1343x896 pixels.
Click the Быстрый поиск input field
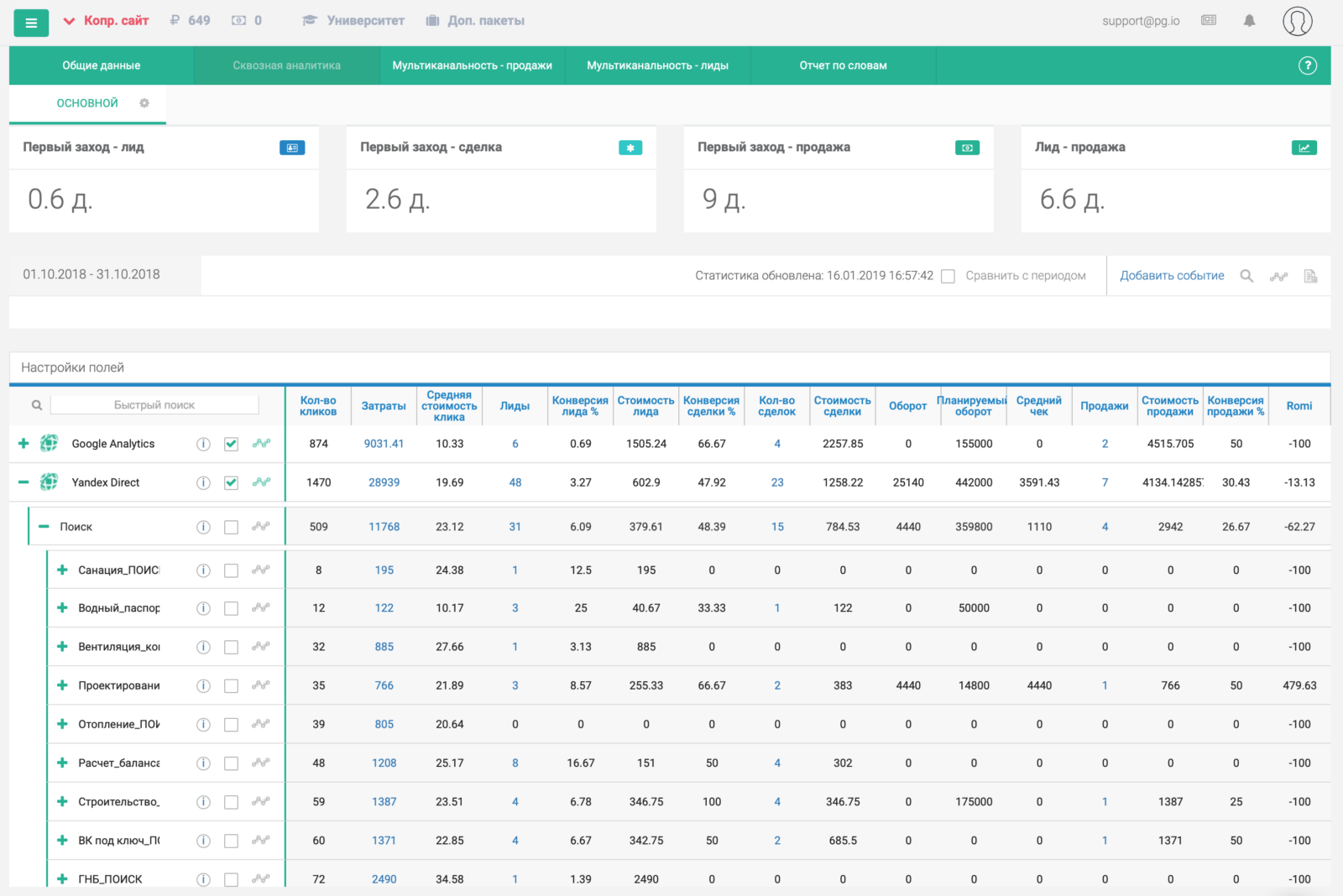pyautogui.click(x=154, y=405)
